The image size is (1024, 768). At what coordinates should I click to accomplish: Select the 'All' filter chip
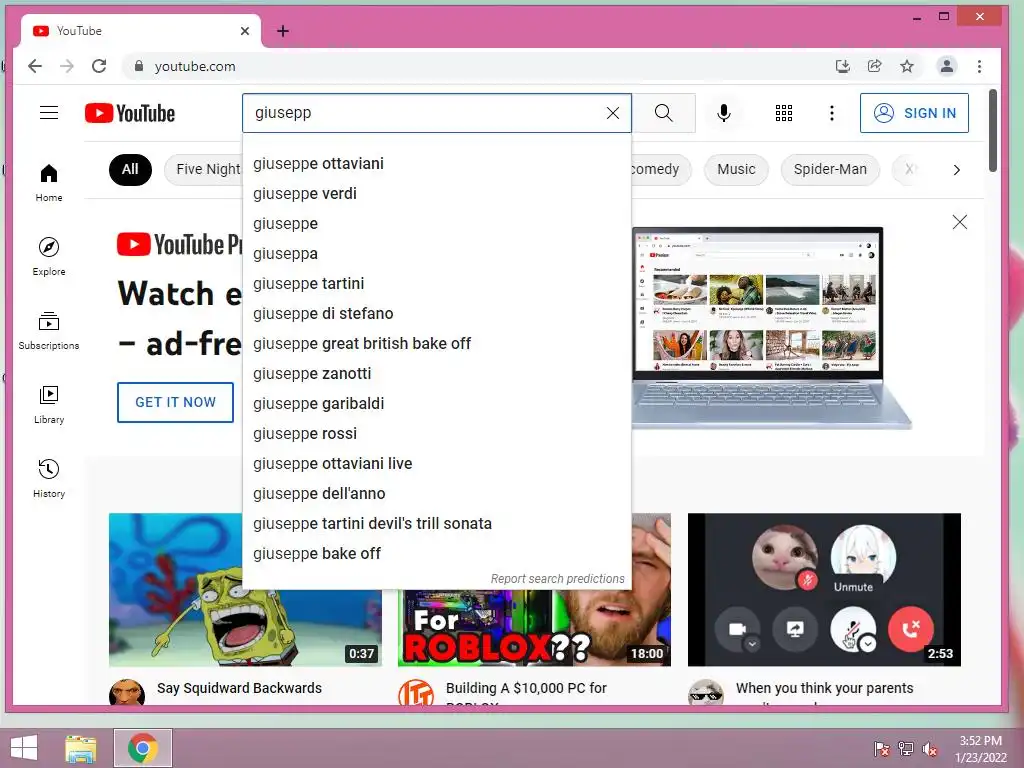(x=130, y=170)
